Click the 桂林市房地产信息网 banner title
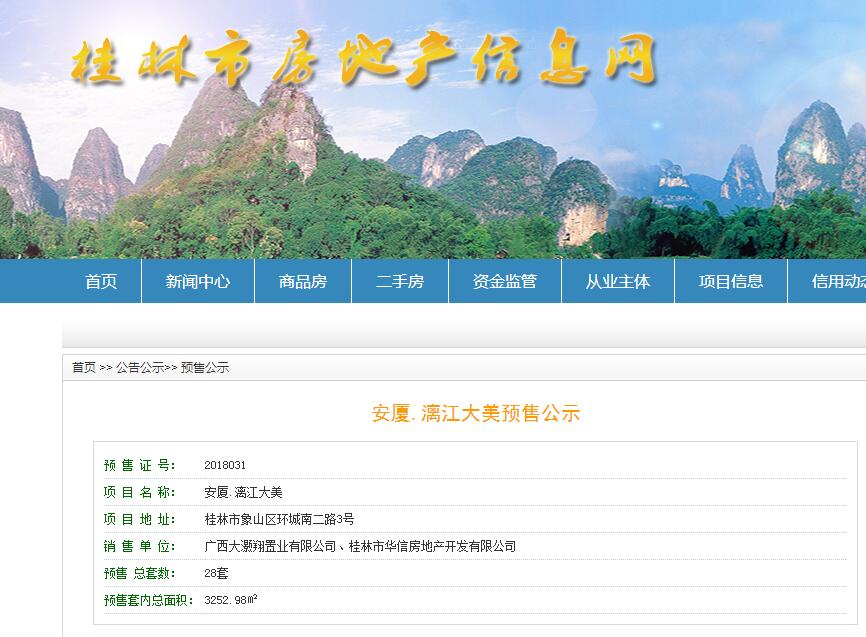866x637 pixels. click(x=364, y=62)
